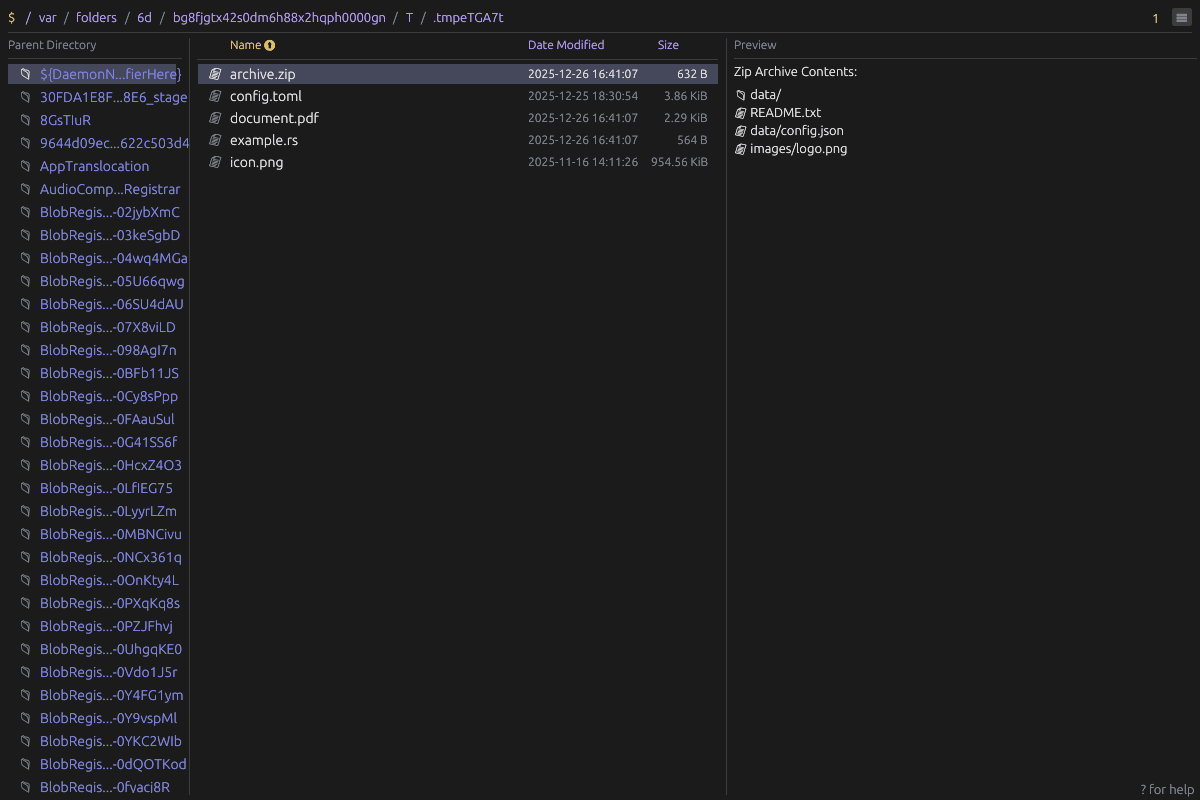Image resolution: width=1200 pixels, height=800 pixels.
Task: Go to the root $ breadcrumb
Action: pyautogui.click(x=11, y=18)
